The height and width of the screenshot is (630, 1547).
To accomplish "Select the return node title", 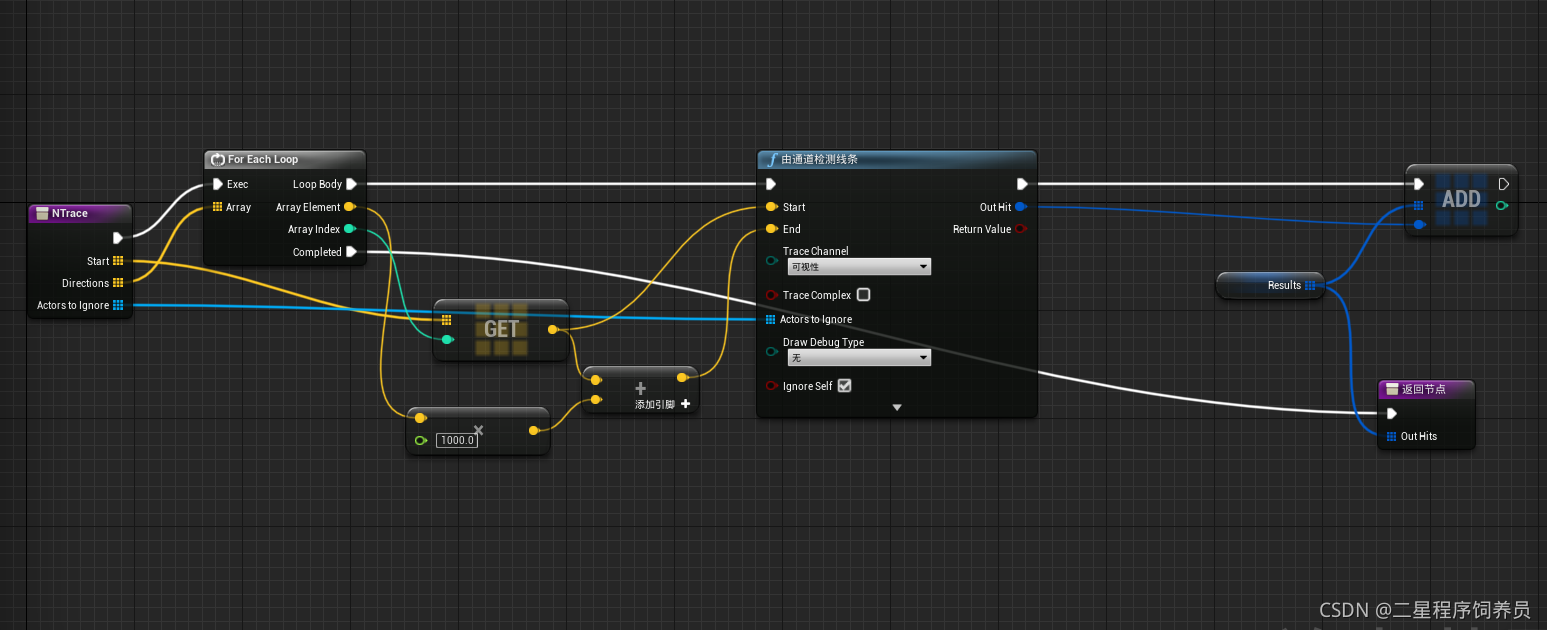I will pos(1426,389).
